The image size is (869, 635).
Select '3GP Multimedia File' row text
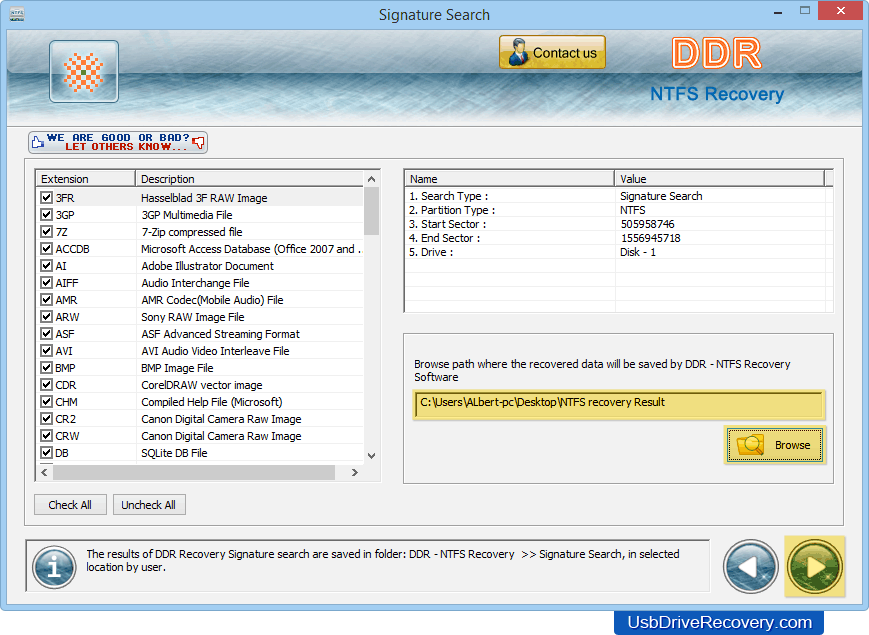[x=187, y=215]
